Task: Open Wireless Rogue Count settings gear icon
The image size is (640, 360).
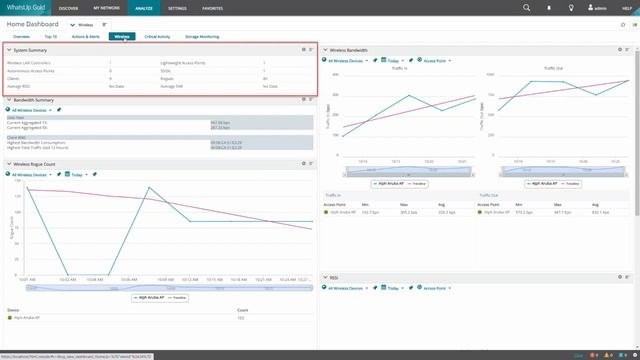Action: coord(304,163)
